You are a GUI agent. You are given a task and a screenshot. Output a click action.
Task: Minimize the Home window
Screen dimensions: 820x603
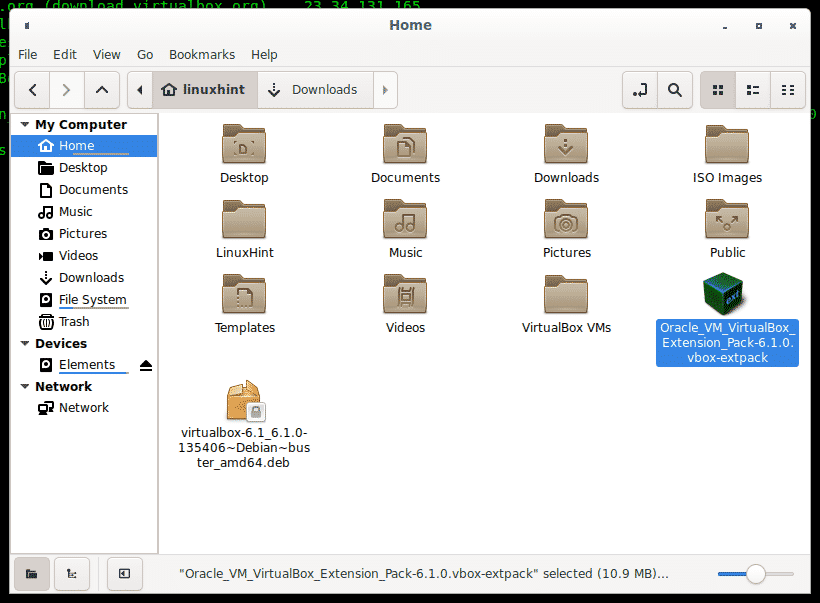click(x=725, y=26)
